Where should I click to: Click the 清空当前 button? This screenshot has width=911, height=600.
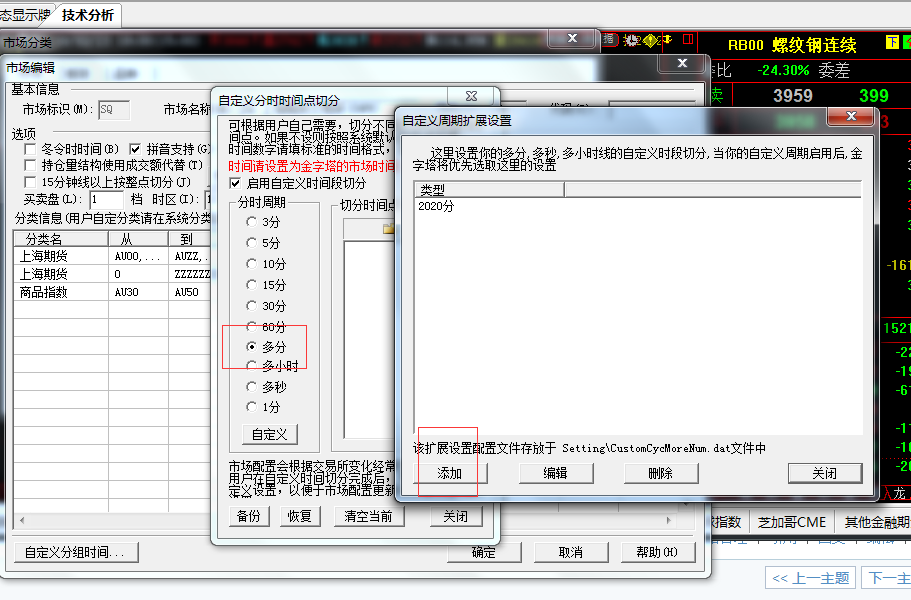pos(369,516)
